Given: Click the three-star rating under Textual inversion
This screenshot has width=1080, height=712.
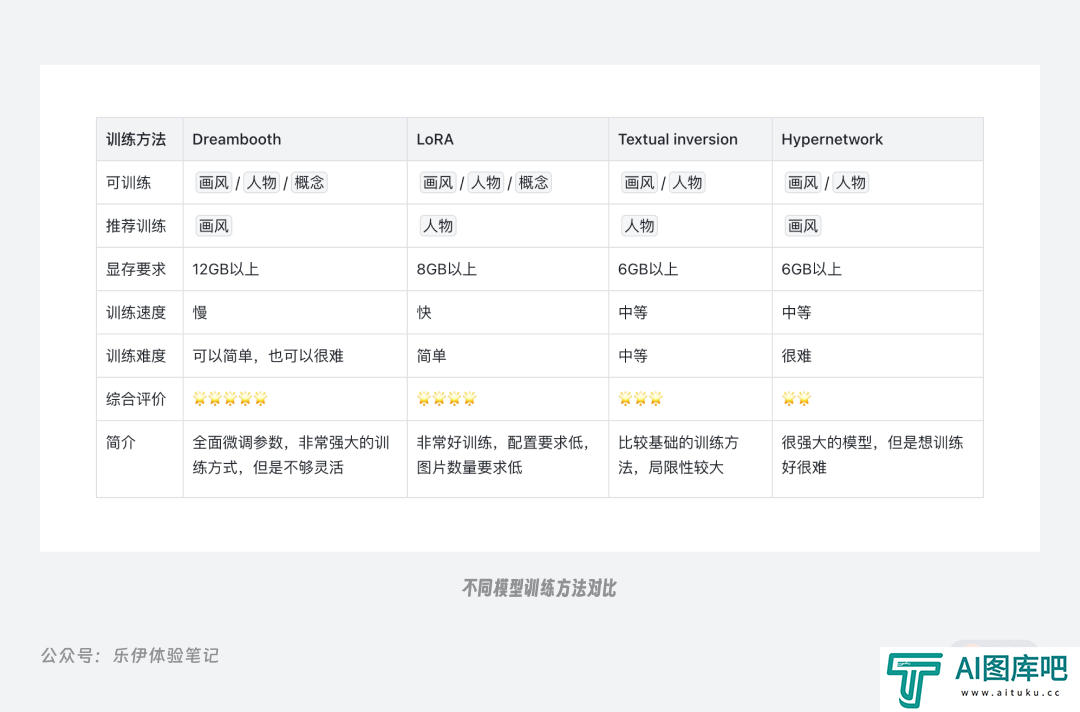Looking at the screenshot, I should pos(641,399).
